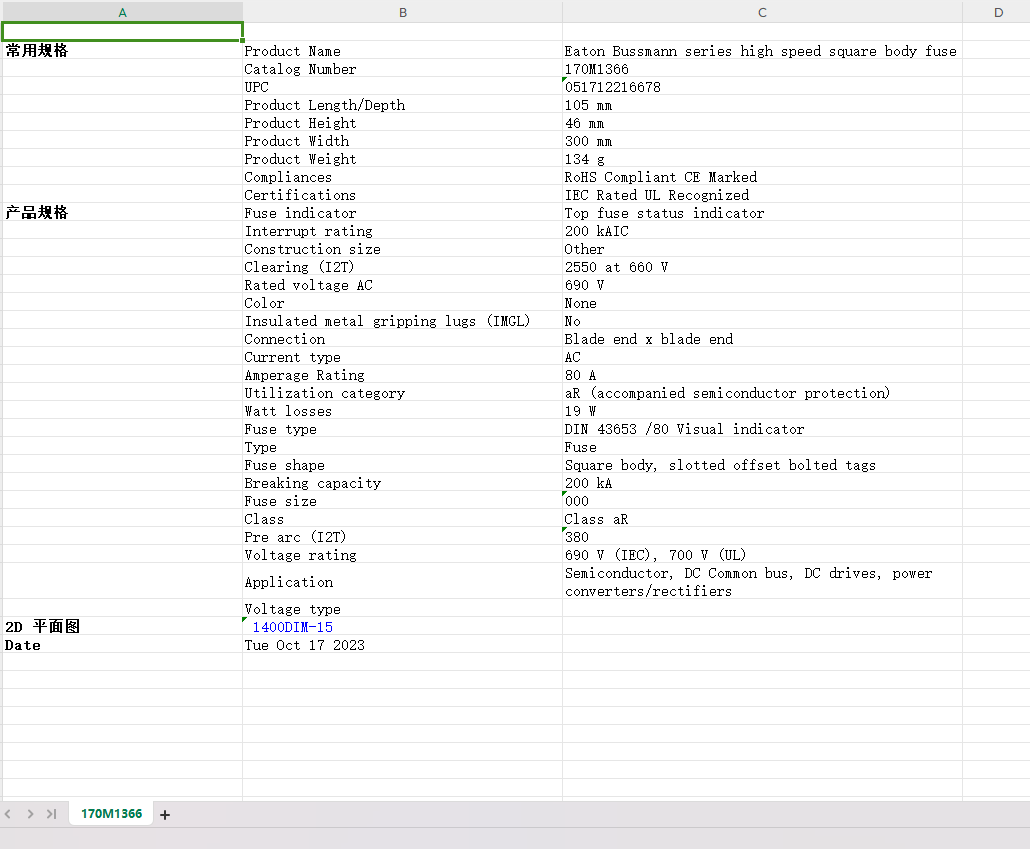The height and width of the screenshot is (849, 1030).
Task: Select the 'Voltage type' cell
Action: point(403,608)
